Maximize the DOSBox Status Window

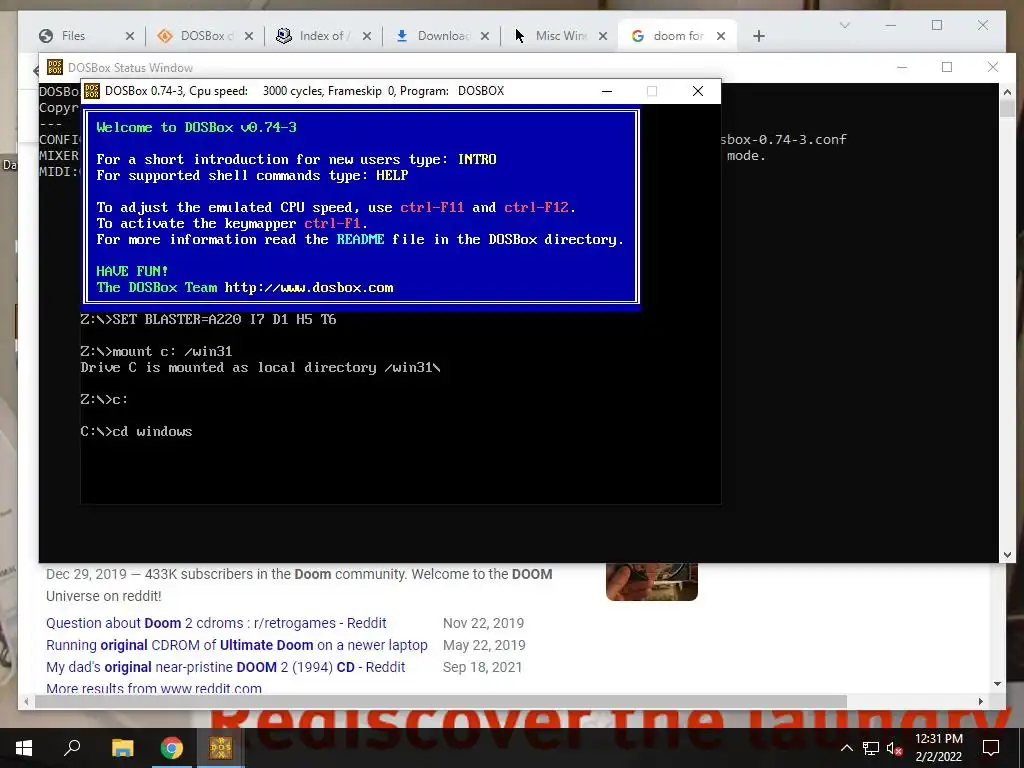tap(947, 67)
